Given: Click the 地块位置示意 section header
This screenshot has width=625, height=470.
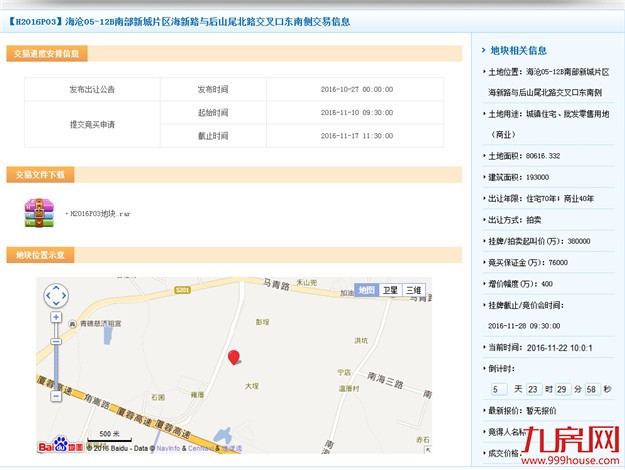Looking at the screenshot, I should pos(40,255).
